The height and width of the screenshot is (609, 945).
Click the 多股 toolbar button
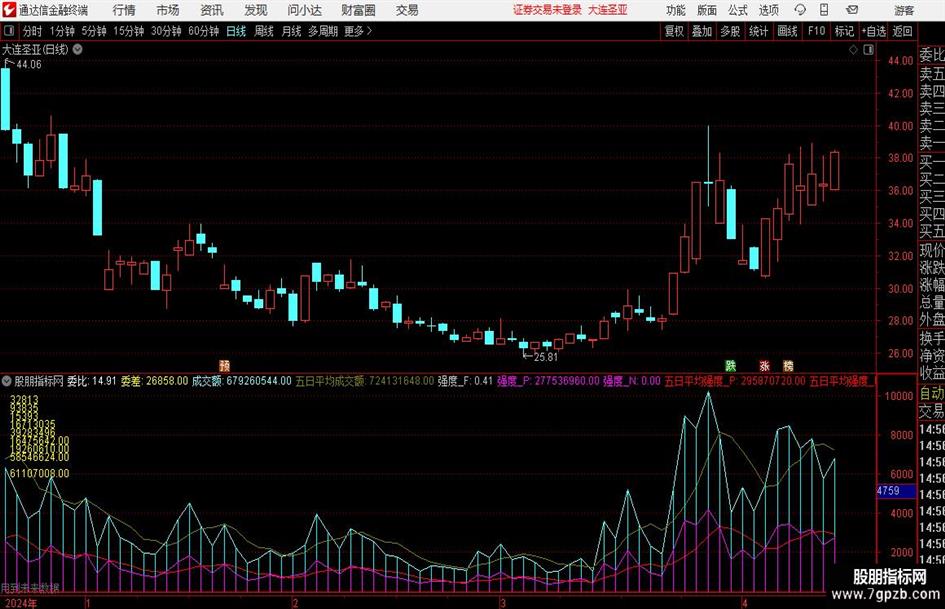point(730,31)
